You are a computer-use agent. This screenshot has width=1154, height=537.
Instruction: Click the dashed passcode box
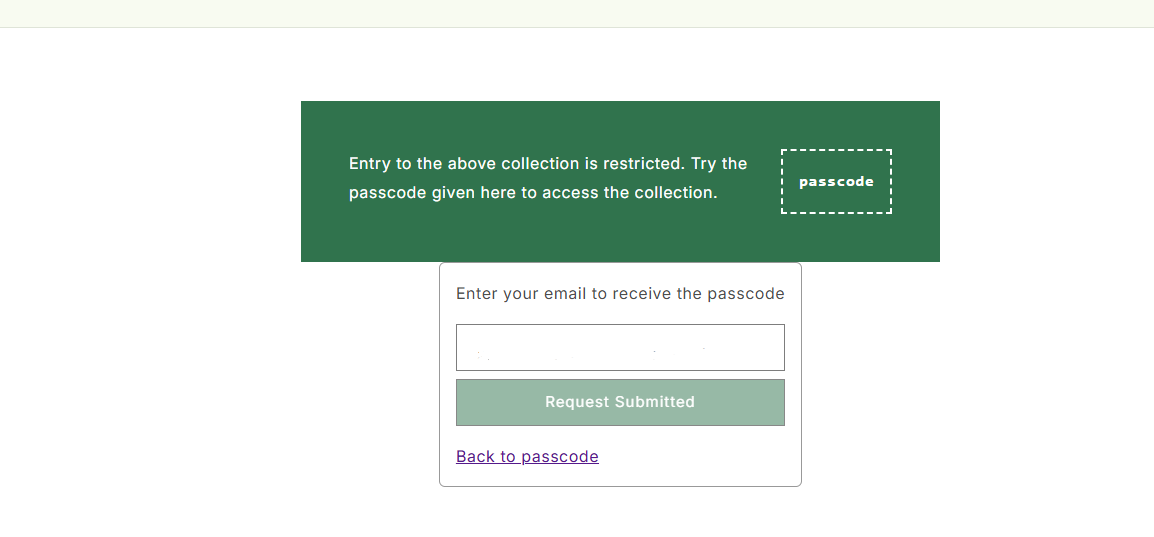tap(836, 182)
